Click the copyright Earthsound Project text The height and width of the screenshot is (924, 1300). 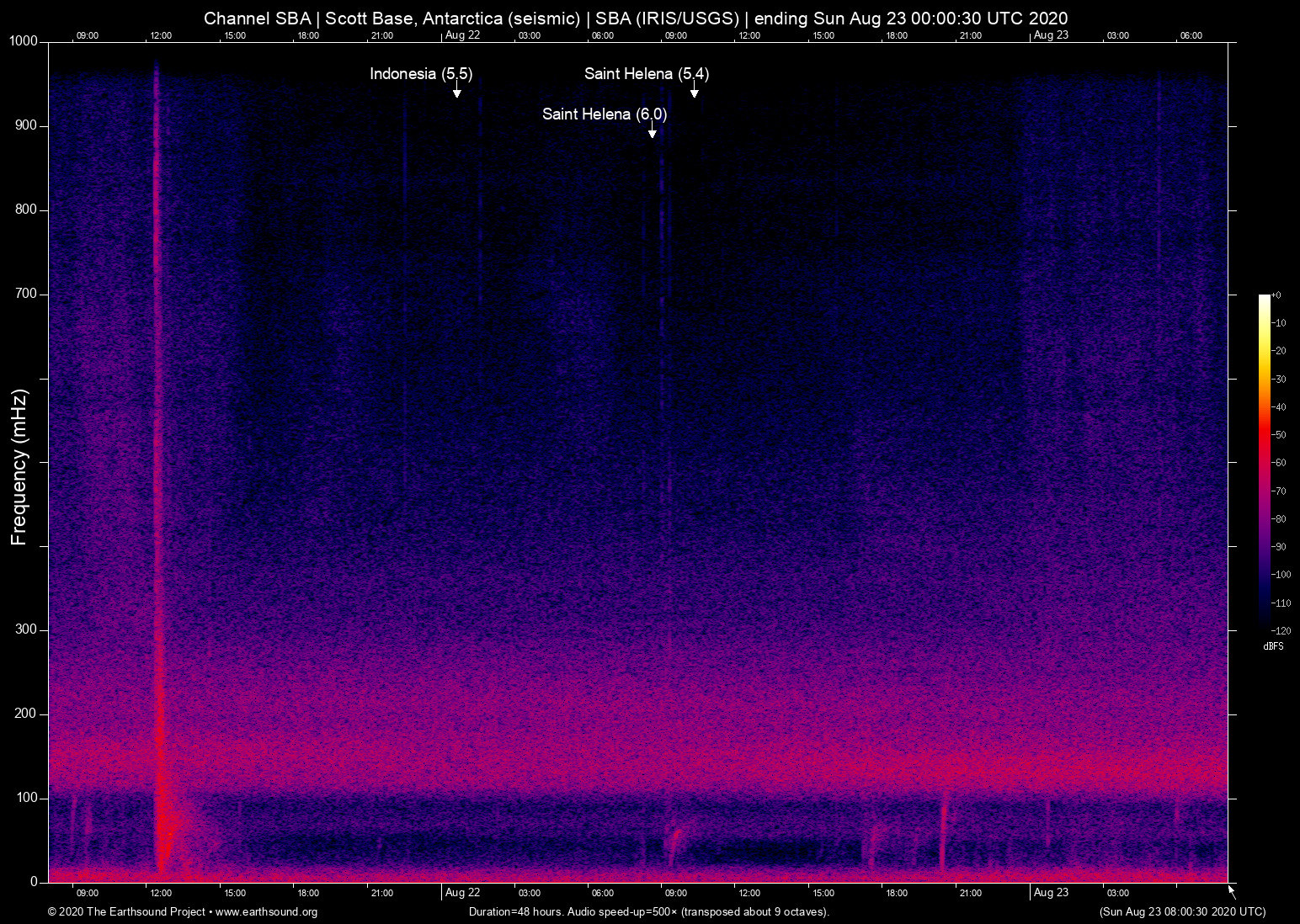[126, 912]
